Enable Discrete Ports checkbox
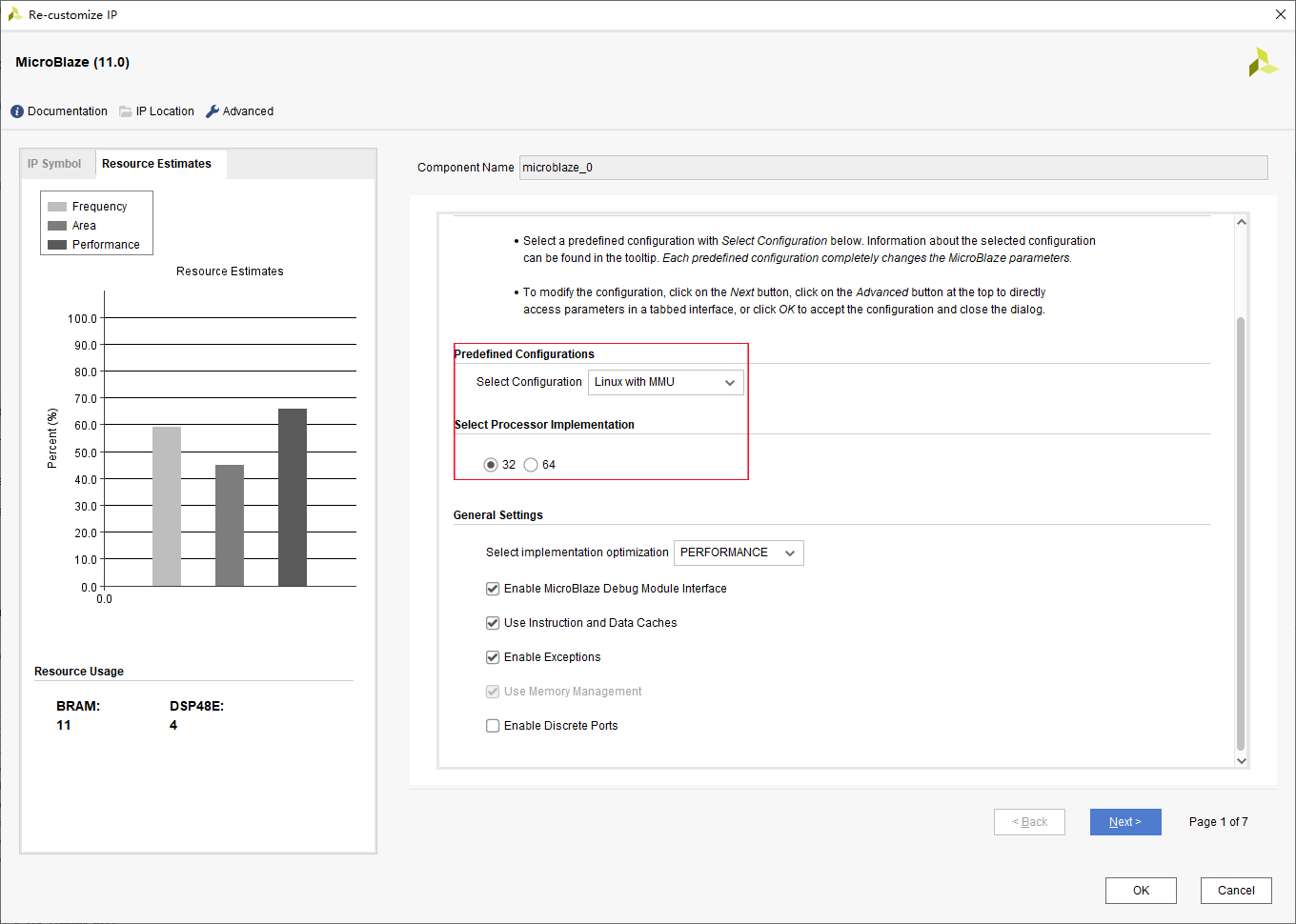Image resolution: width=1296 pixels, height=924 pixels. tap(493, 726)
